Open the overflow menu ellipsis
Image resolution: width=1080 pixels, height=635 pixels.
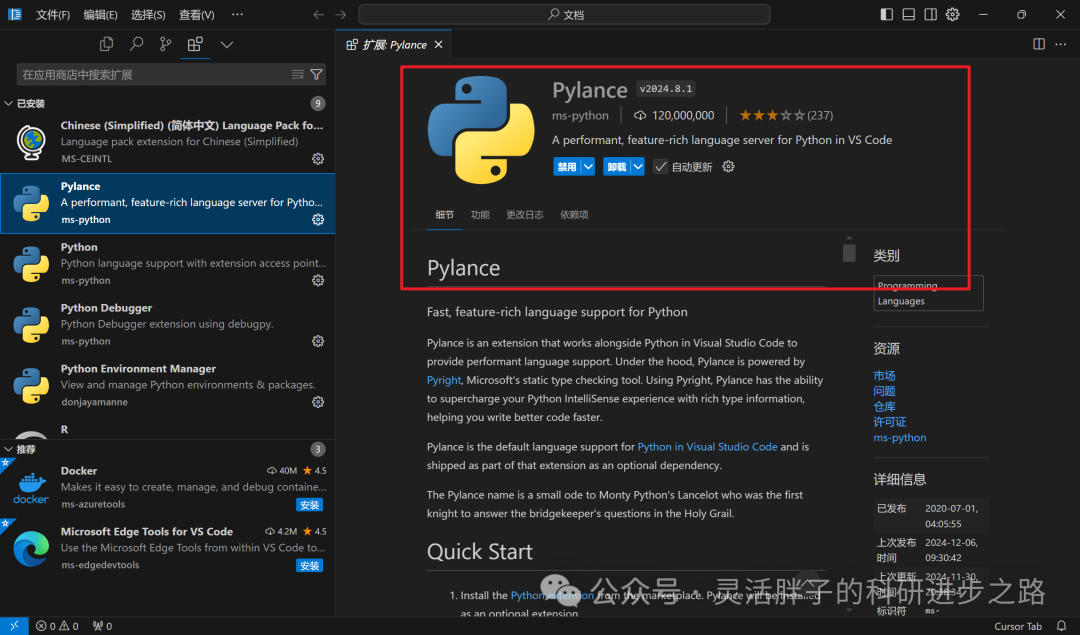[x=237, y=14]
